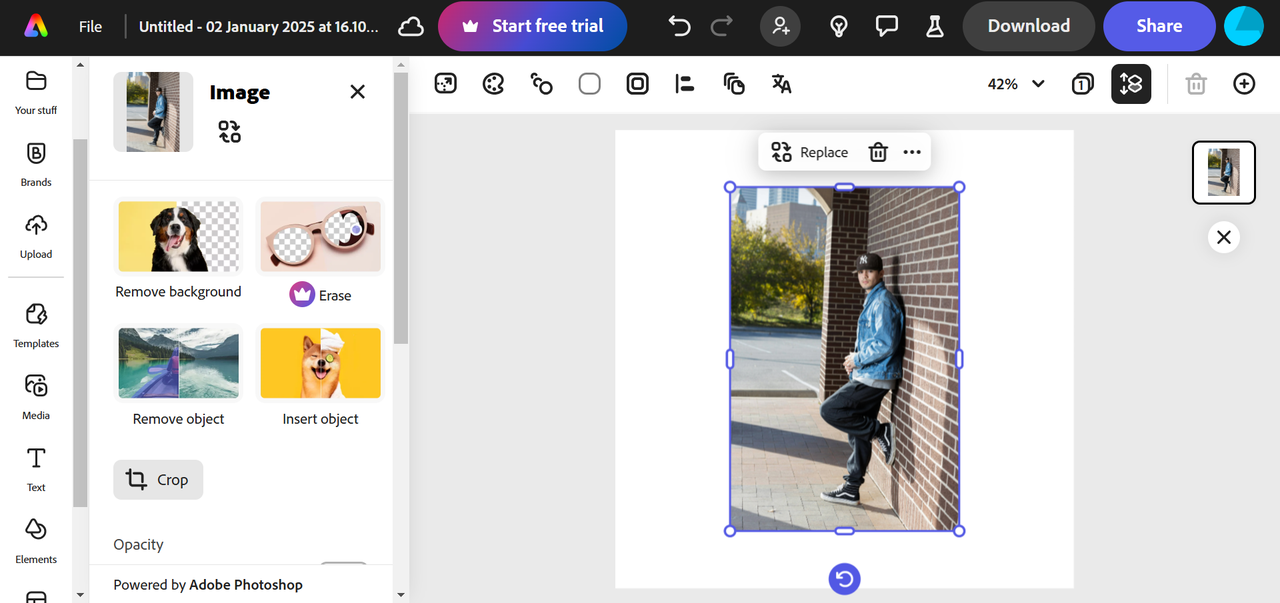The width and height of the screenshot is (1280, 603).
Task: Start the free trial
Action: pyautogui.click(x=532, y=27)
